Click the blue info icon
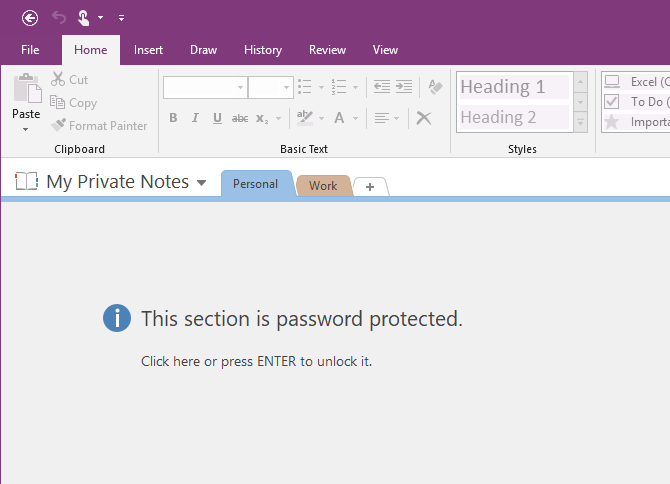Screen dimensions: 670x484 pos(117,318)
